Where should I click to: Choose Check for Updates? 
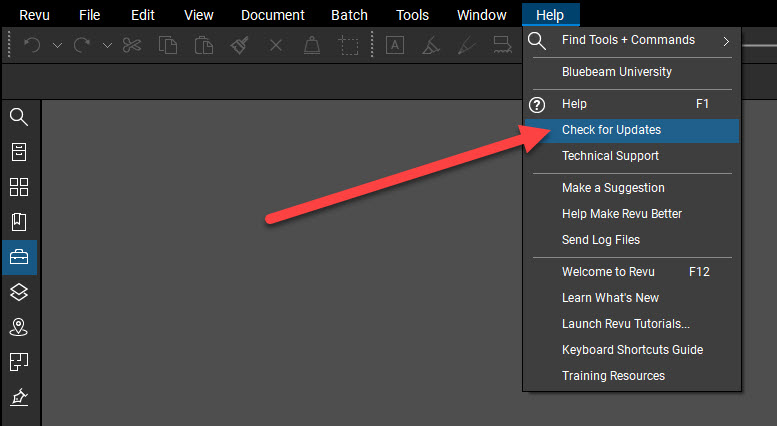pos(632,130)
